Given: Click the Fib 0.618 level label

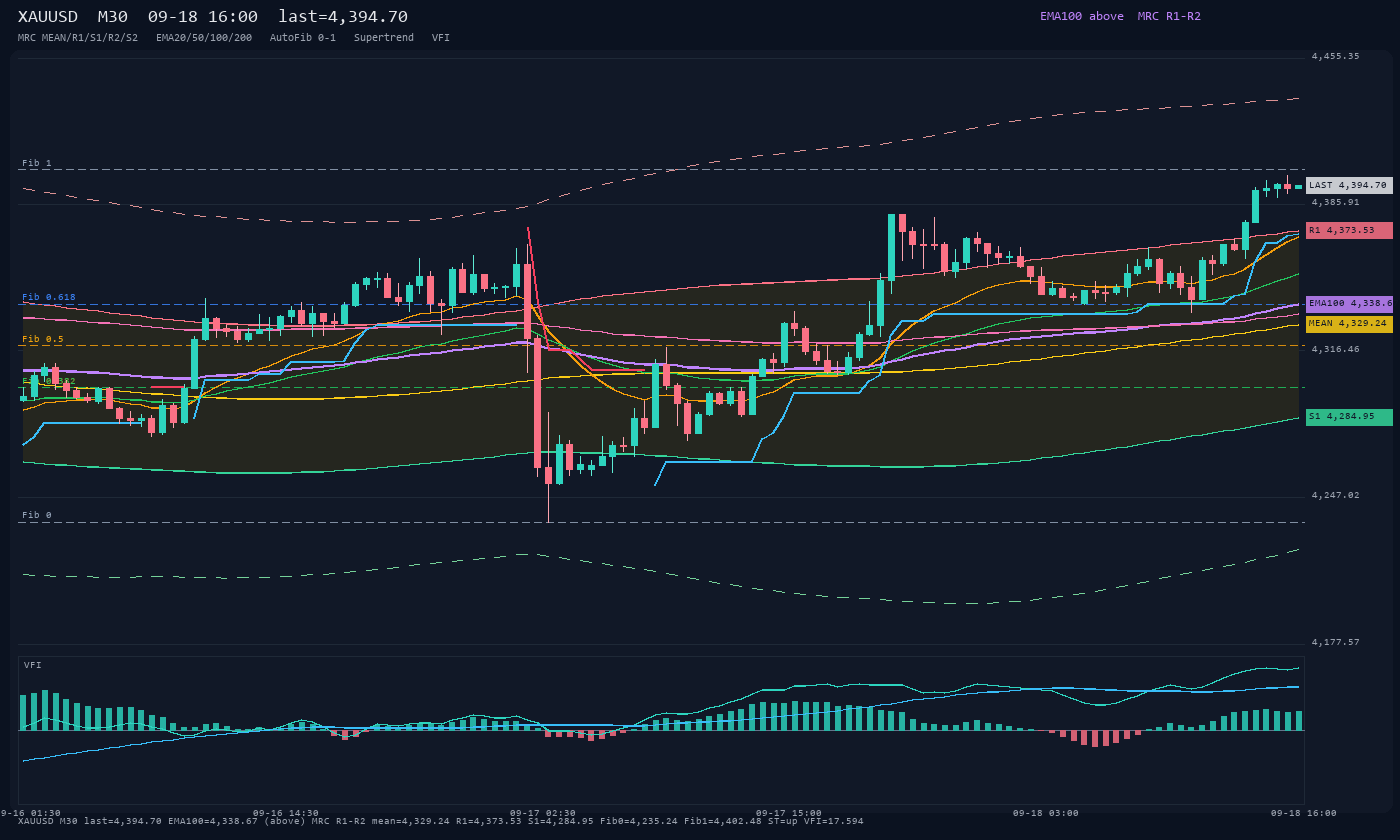Looking at the screenshot, I should pyautogui.click(x=49, y=297).
